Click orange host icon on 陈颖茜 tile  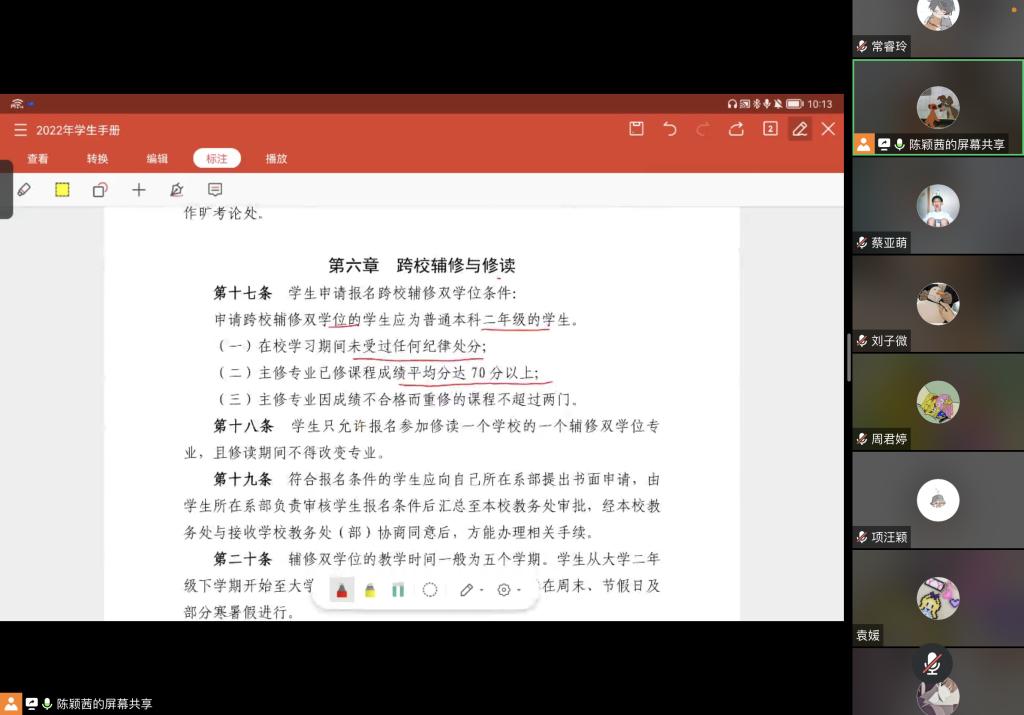click(x=863, y=144)
